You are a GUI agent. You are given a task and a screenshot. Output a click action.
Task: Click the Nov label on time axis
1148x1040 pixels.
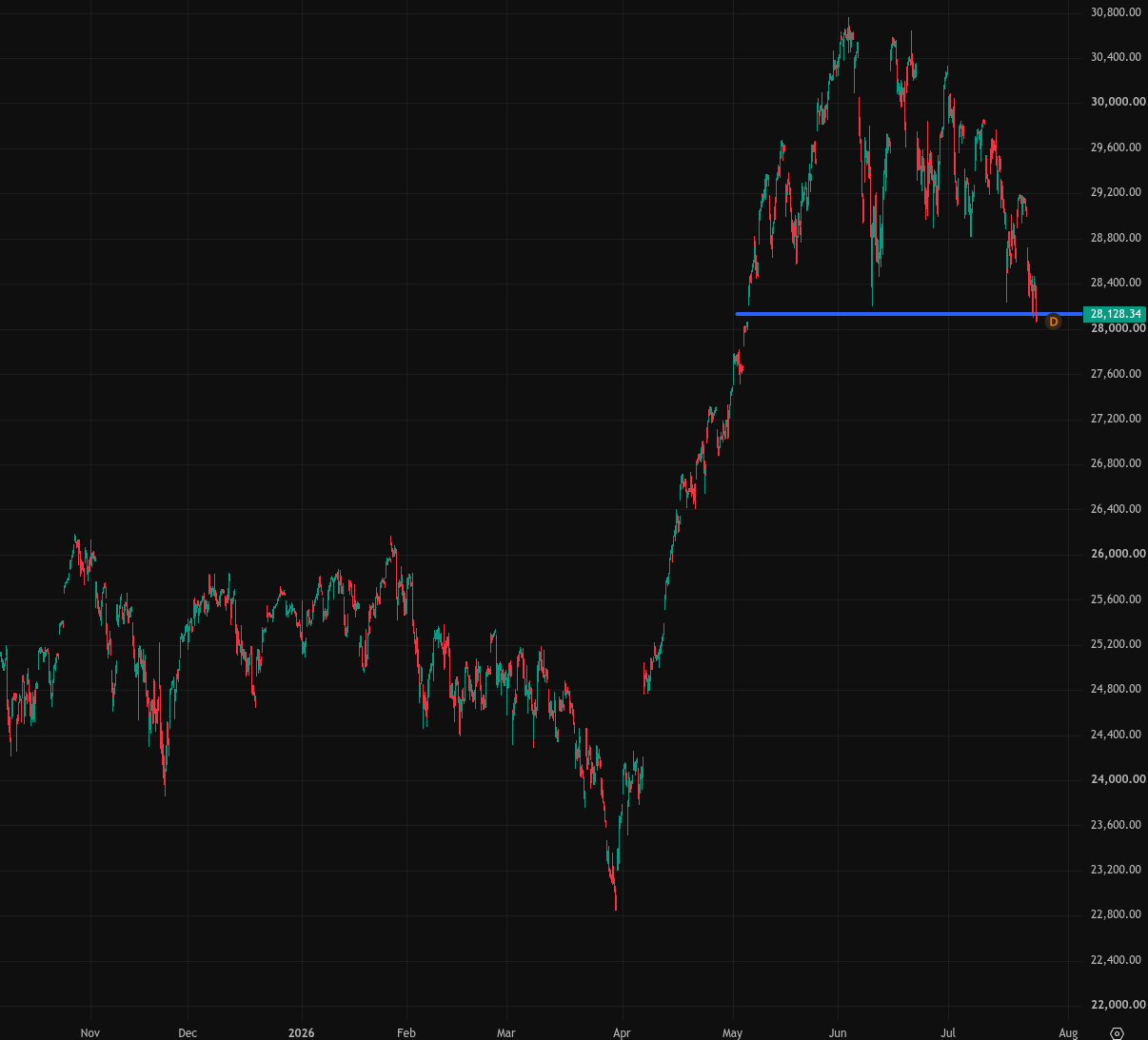pos(90,1033)
